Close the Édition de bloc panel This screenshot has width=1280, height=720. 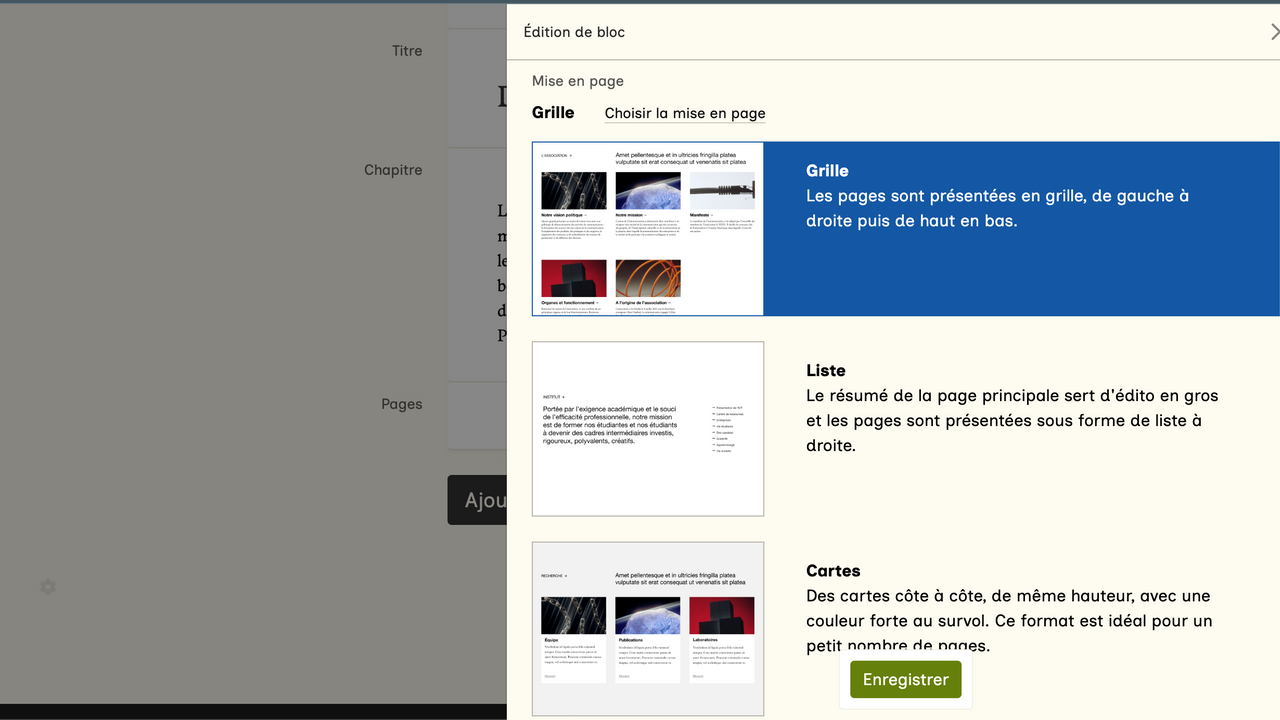point(1273,32)
